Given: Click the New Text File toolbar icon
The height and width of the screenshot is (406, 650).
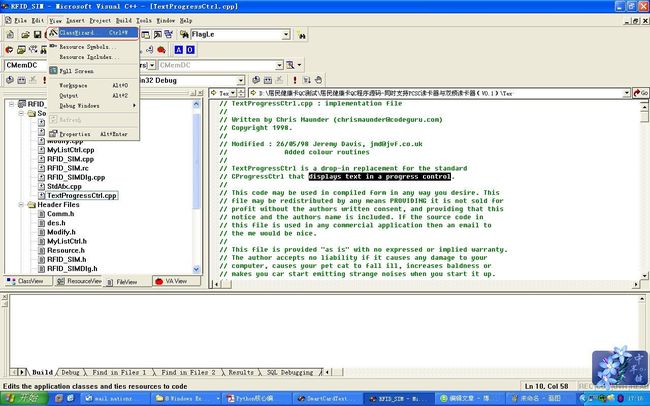Looking at the screenshot, I should 10,35.
